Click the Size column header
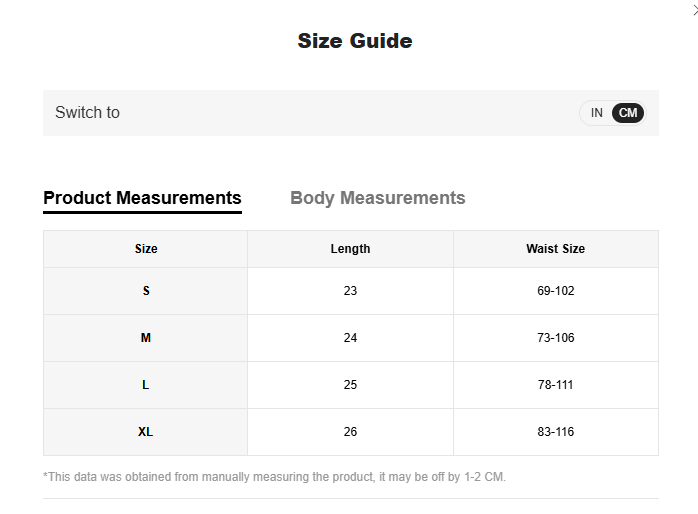The height and width of the screenshot is (514, 698). pyautogui.click(x=146, y=249)
